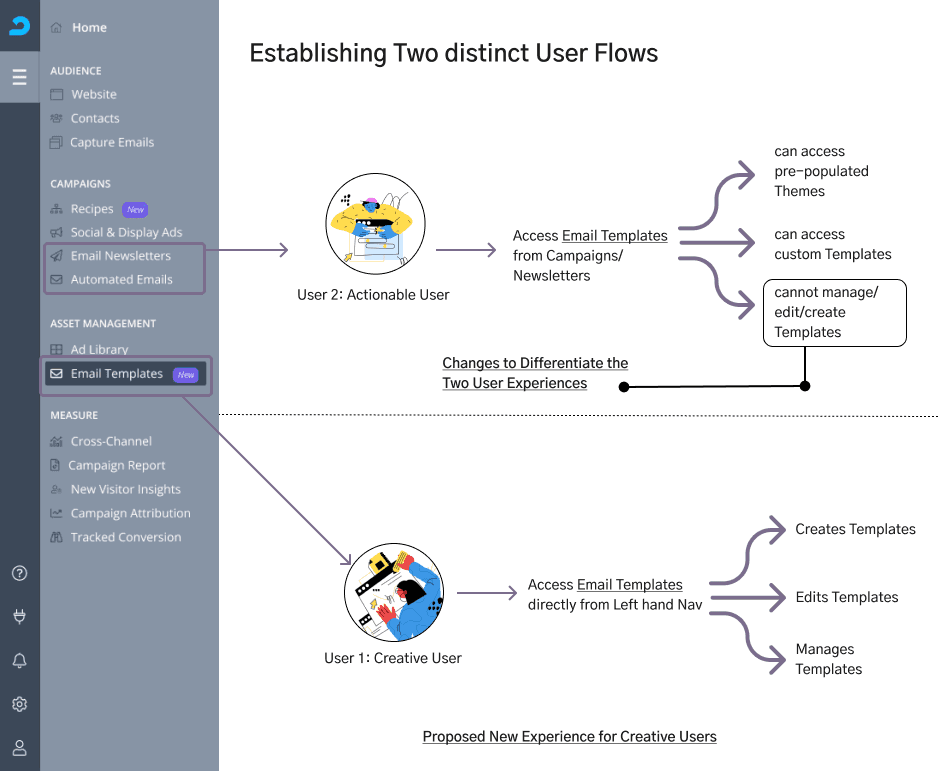Click 'Changes to Differentiate the Two User Experiences'
940x771 pixels.
(x=535, y=373)
